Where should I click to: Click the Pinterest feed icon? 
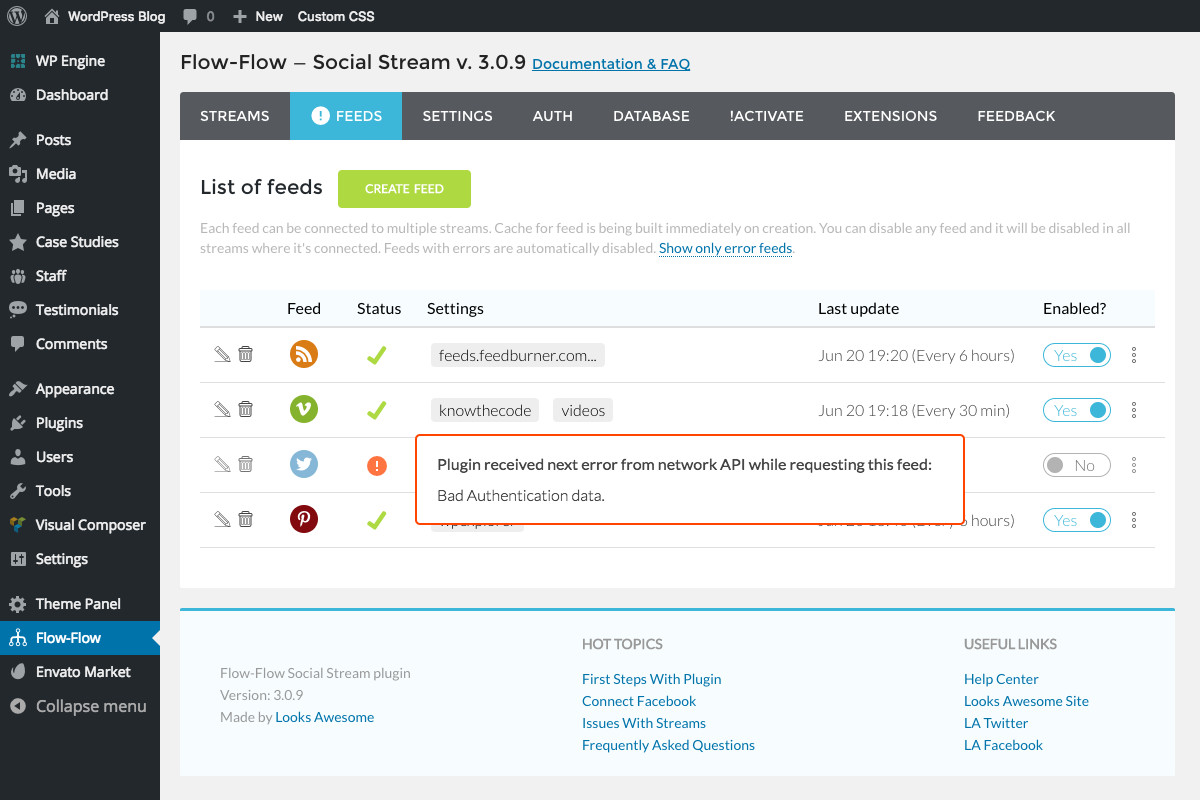coord(304,520)
